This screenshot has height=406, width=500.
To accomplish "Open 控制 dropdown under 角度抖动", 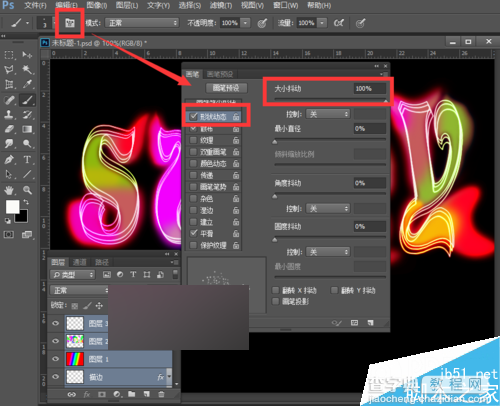I will point(328,209).
